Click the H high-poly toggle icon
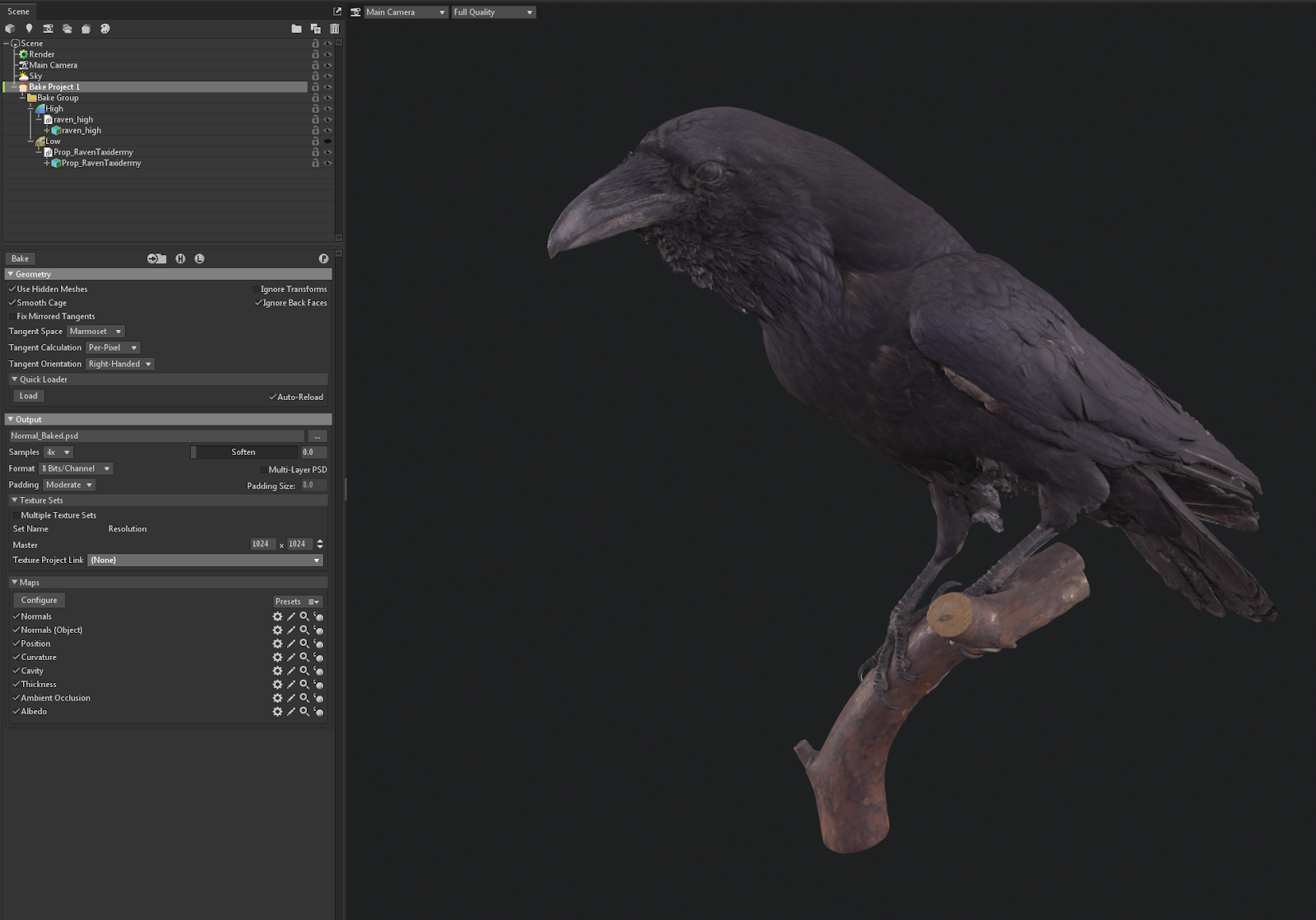Image resolution: width=1316 pixels, height=920 pixels. [180, 258]
